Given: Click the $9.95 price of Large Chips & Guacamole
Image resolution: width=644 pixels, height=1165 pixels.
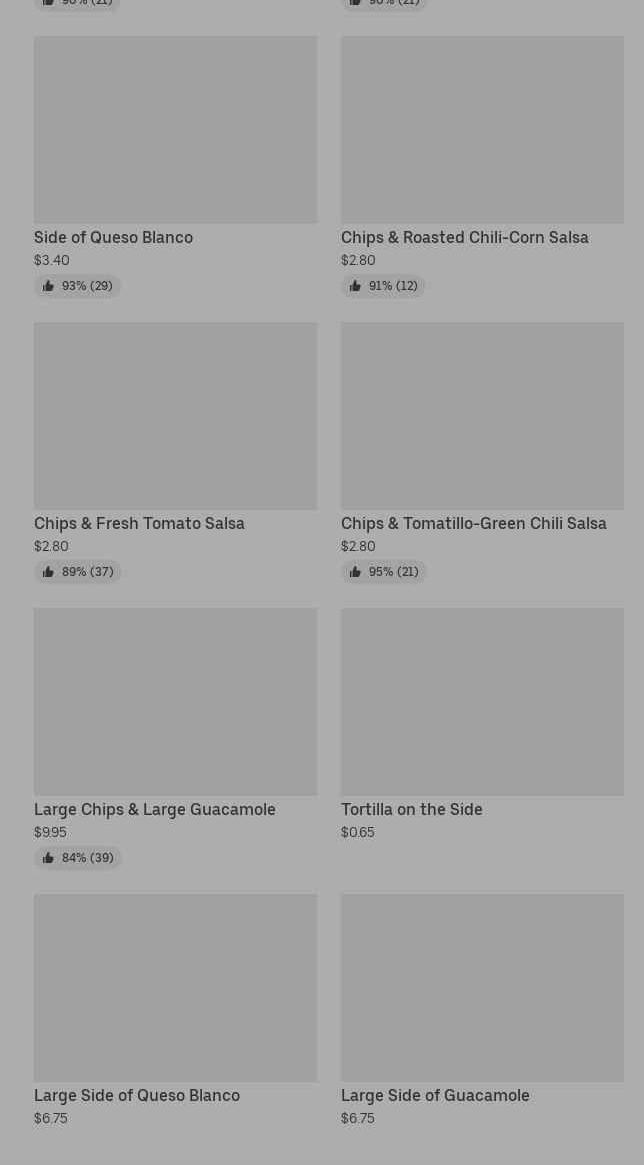Looking at the screenshot, I should coord(50,832).
